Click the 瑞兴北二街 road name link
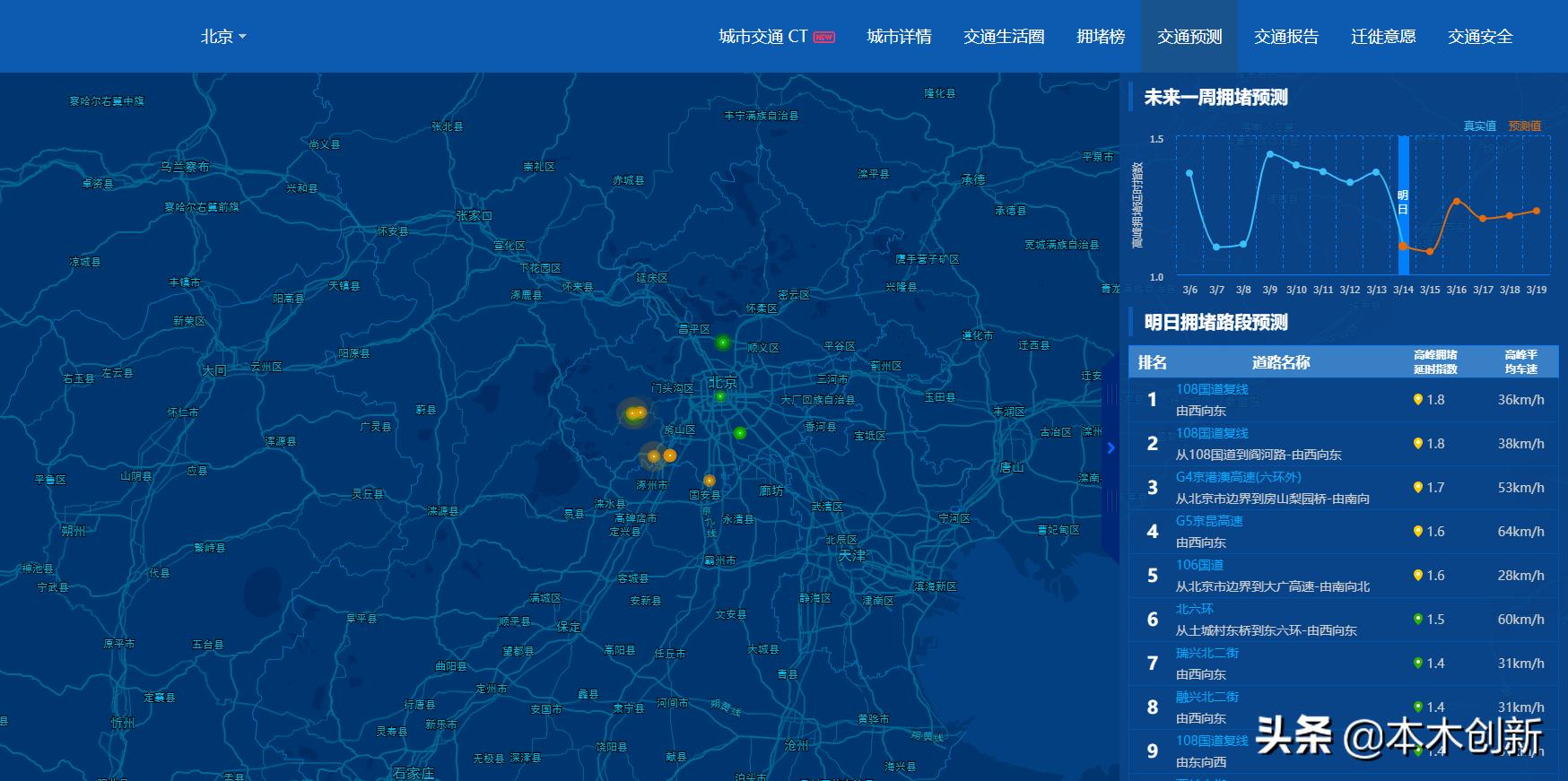Screen dimensions: 1568x781 (1206, 653)
